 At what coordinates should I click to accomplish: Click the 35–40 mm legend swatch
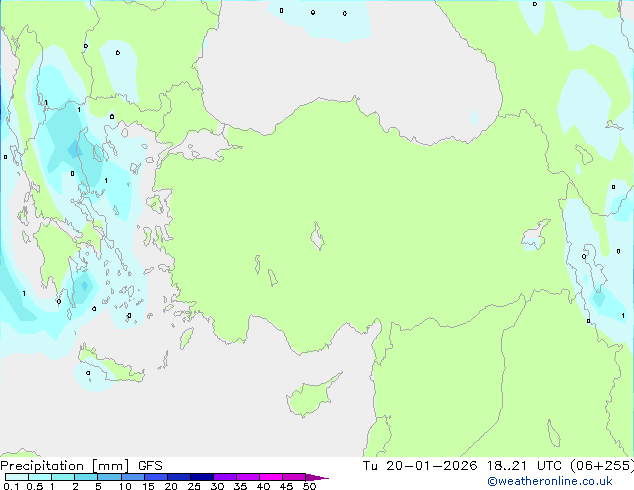click(247, 477)
